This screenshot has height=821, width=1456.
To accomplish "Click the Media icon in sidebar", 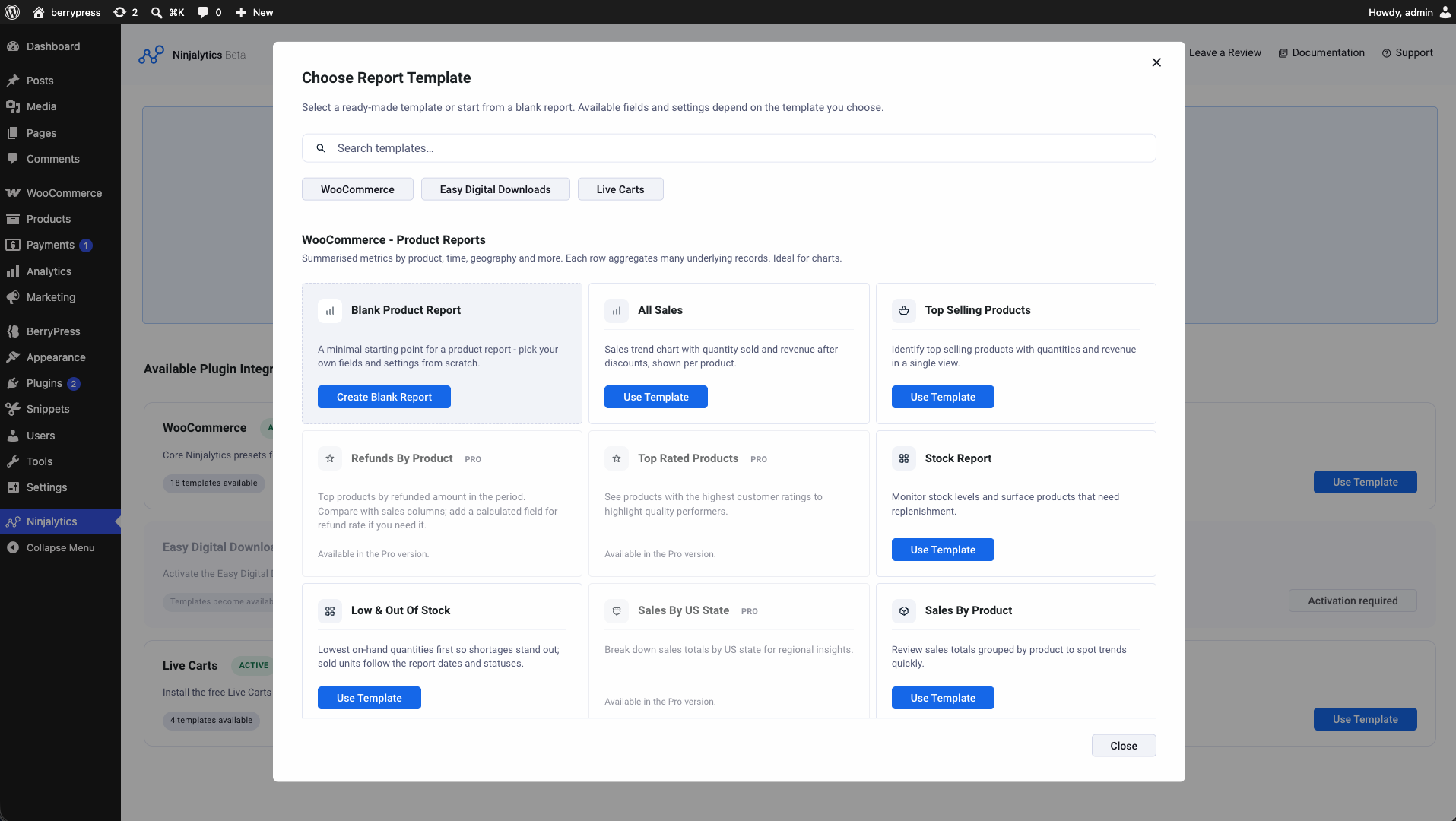I will tap(13, 106).
